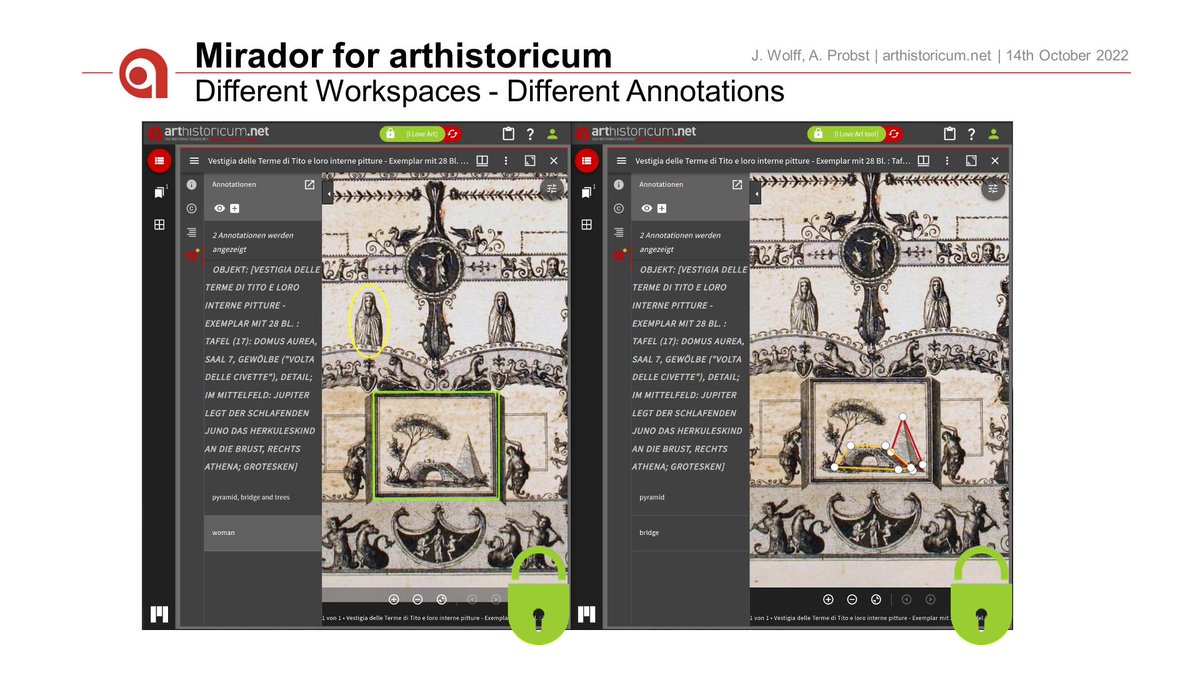1200x675 pixels.
Task: Open bookmarks icon in right workspace sidebar
Action: coord(587,192)
